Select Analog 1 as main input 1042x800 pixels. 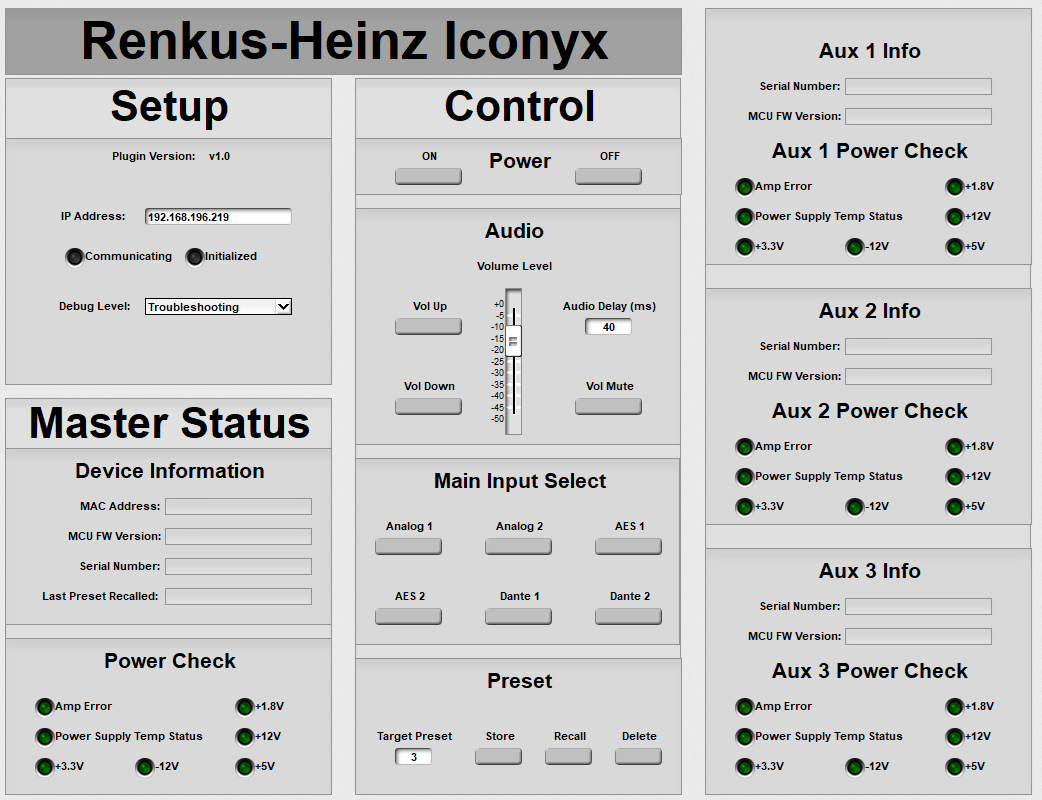[408, 546]
